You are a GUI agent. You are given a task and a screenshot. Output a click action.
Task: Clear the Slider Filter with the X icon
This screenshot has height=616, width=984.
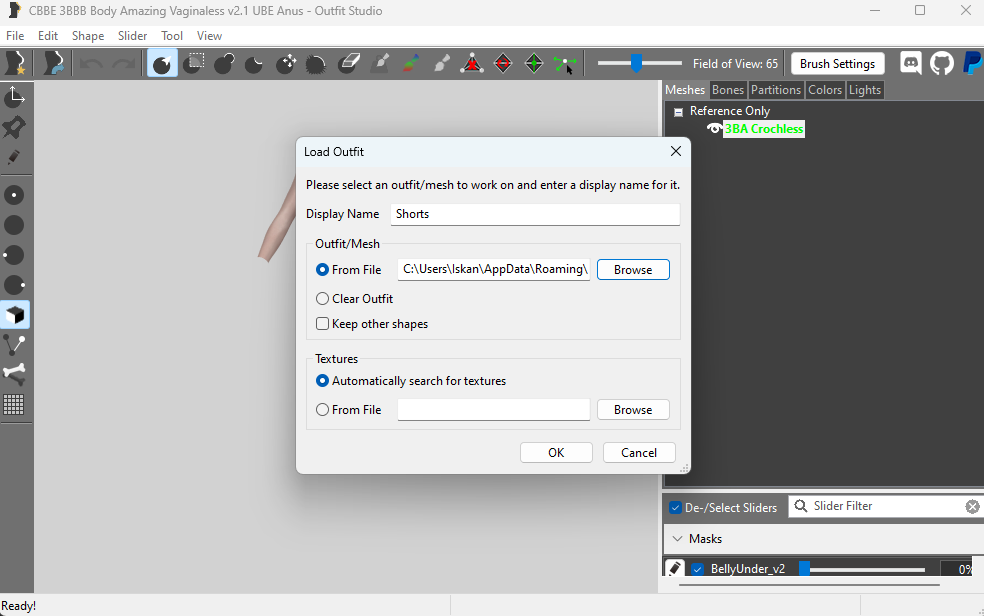(972, 506)
